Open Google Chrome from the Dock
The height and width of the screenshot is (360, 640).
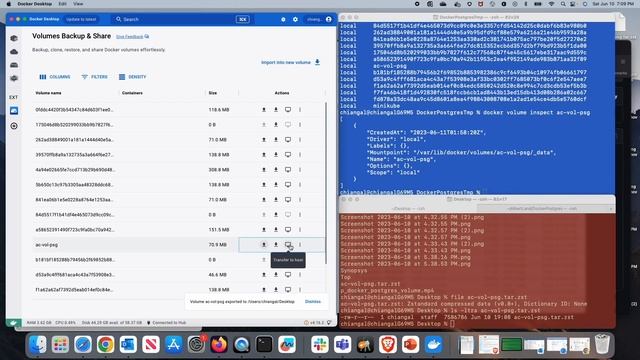[105, 344]
